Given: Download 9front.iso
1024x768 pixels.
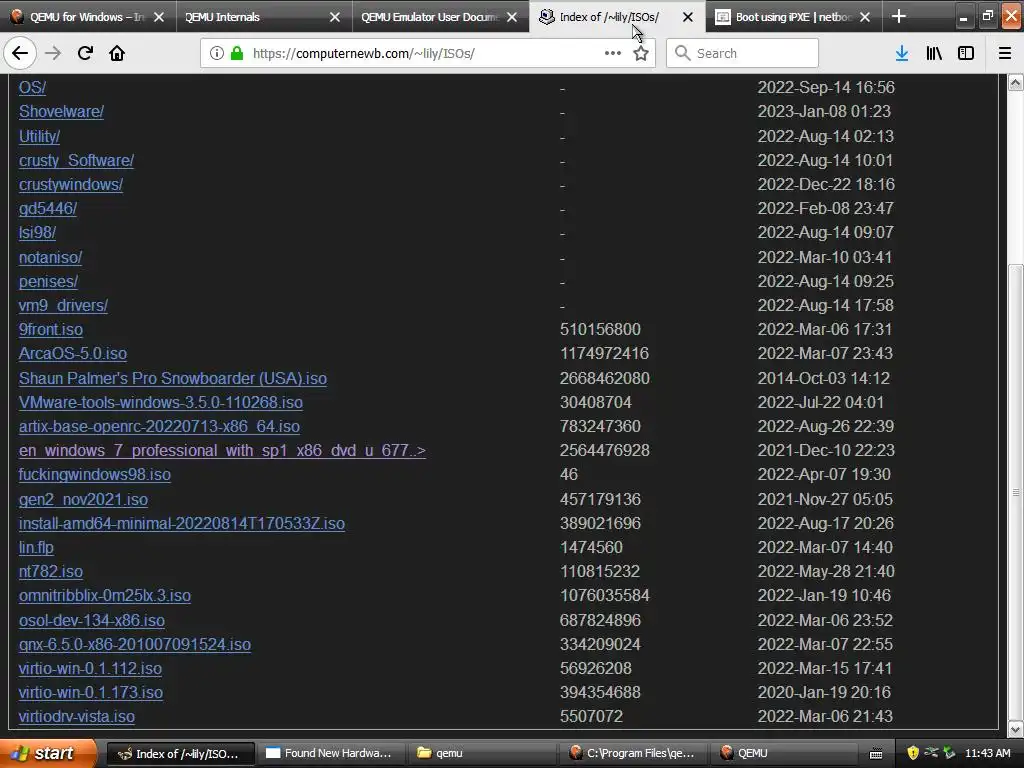Looking at the screenshot, I should (51, 330).
